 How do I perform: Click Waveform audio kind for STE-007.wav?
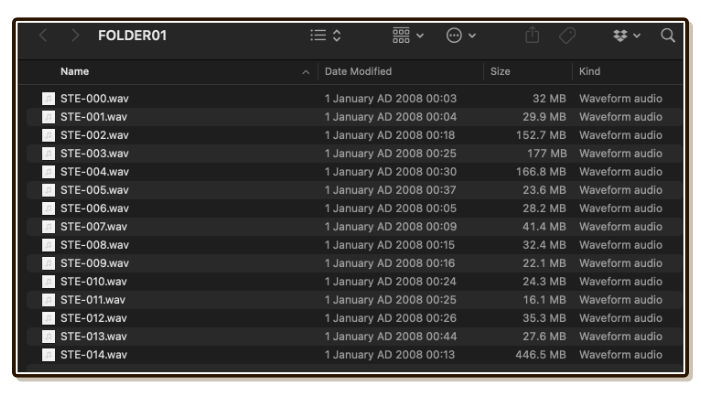[x=621, y=227]
